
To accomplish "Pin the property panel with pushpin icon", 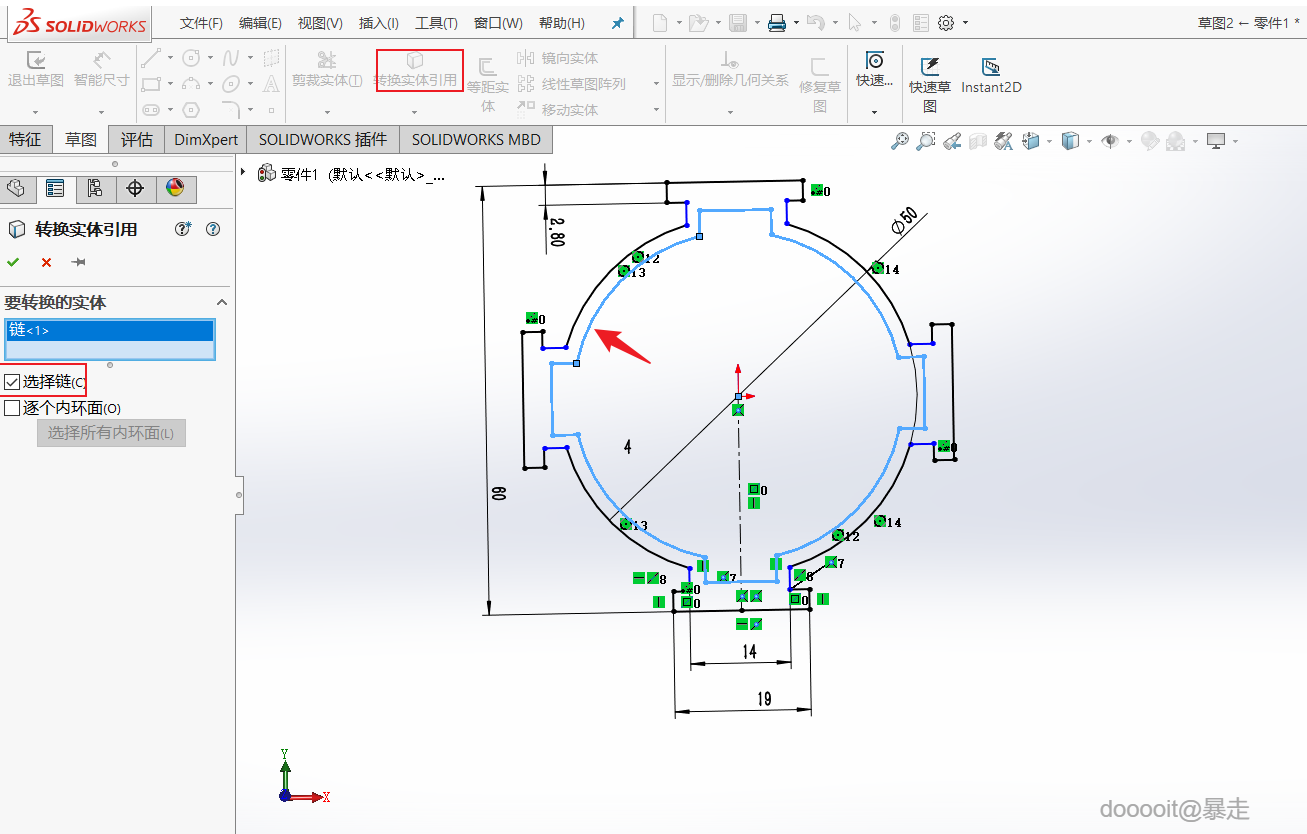I will pos(78,262).
